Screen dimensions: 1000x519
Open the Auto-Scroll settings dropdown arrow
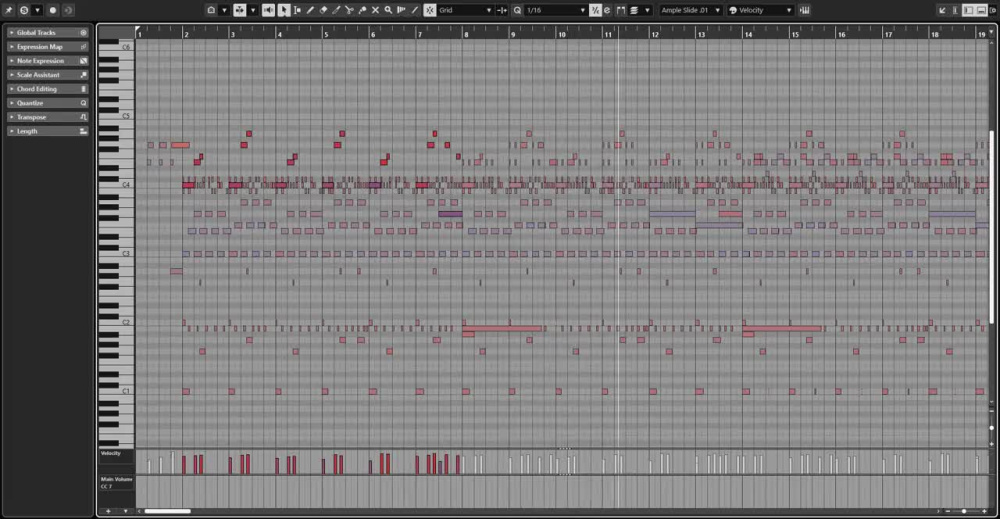pos(253,10)
